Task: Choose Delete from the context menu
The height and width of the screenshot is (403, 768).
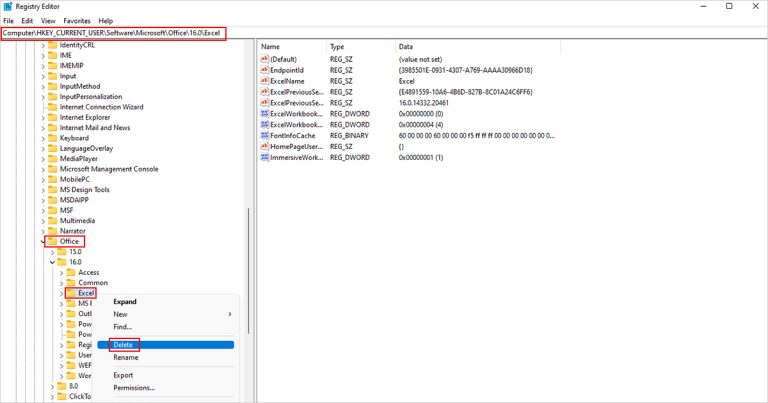Action: (x=123, y=344)
